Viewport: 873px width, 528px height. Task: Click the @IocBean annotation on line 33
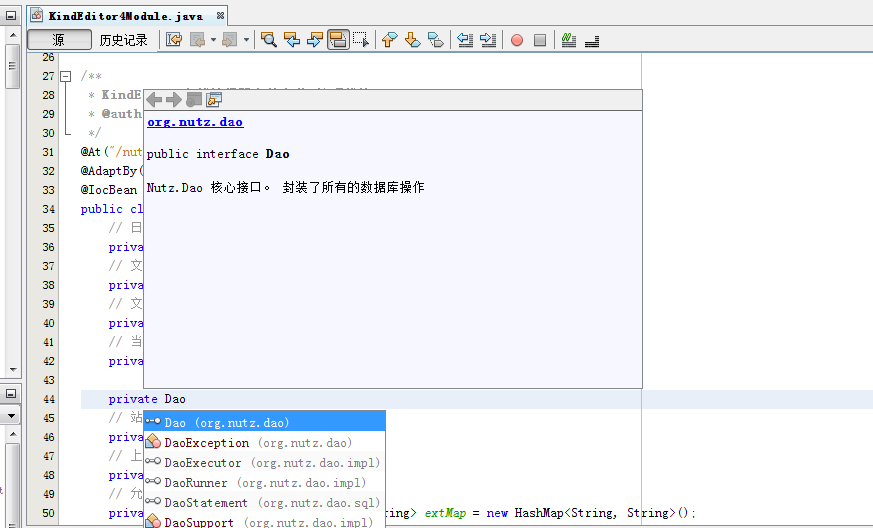(109, 190)
